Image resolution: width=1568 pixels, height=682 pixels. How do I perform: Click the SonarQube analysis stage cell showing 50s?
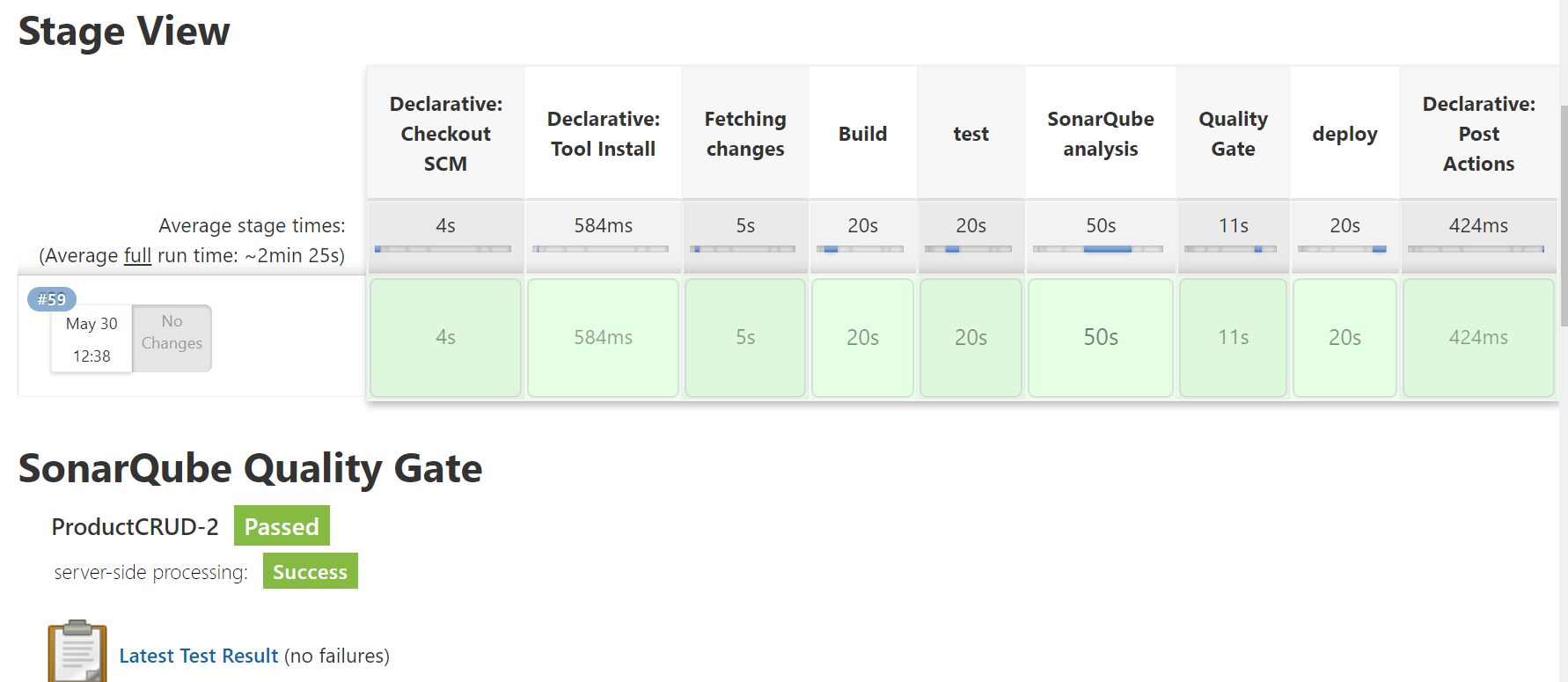pyautogui.click(x=1100, y=337)
